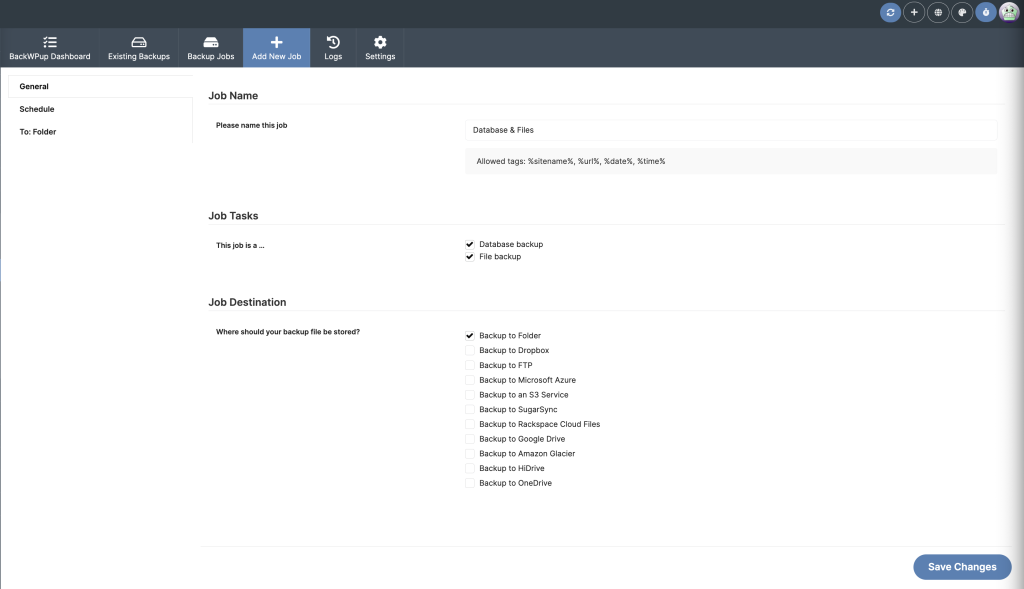Enable Backup to Google Drive

[x=469, y=438]
